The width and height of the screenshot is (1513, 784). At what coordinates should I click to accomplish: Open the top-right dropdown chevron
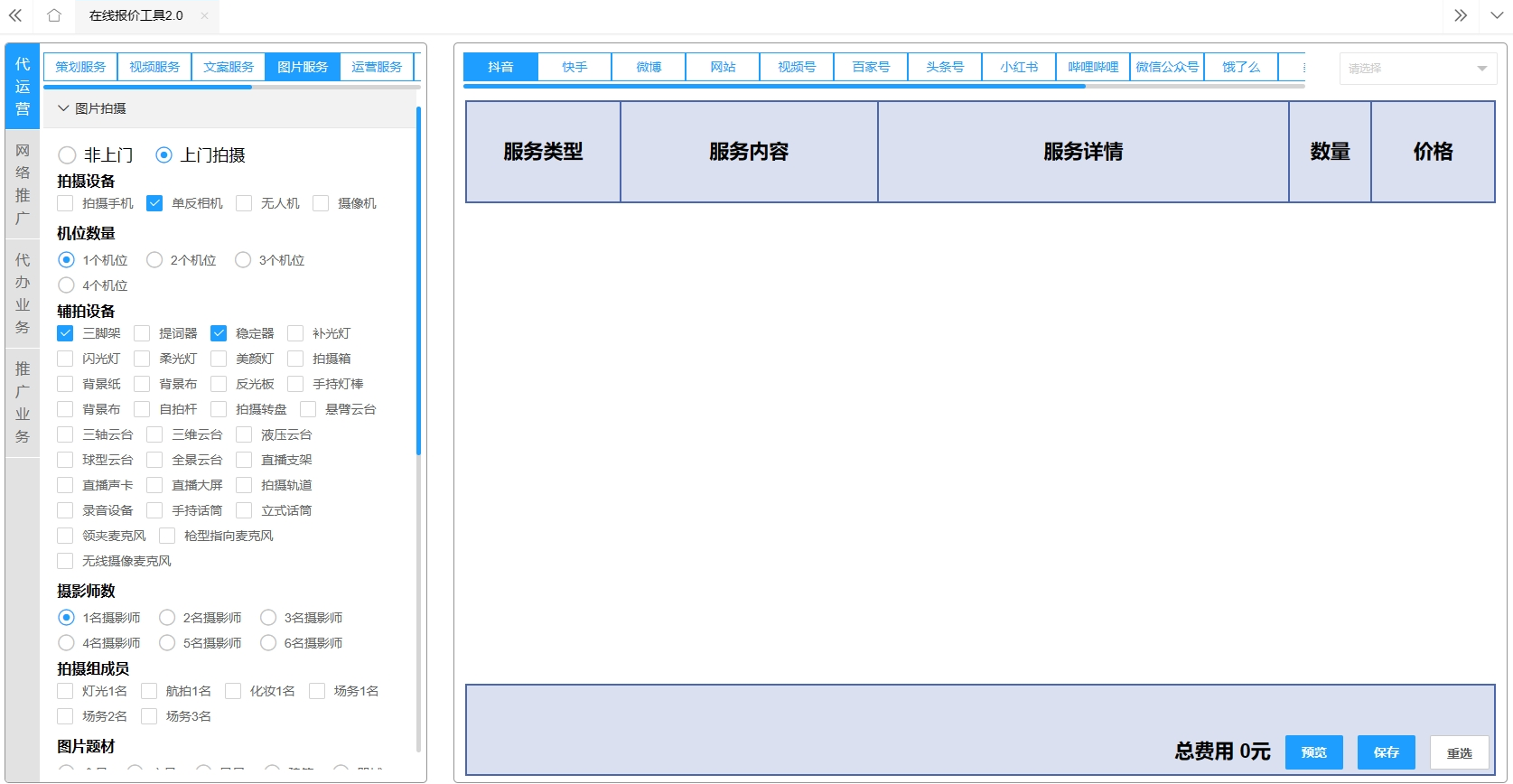(x=1497, y=15)
